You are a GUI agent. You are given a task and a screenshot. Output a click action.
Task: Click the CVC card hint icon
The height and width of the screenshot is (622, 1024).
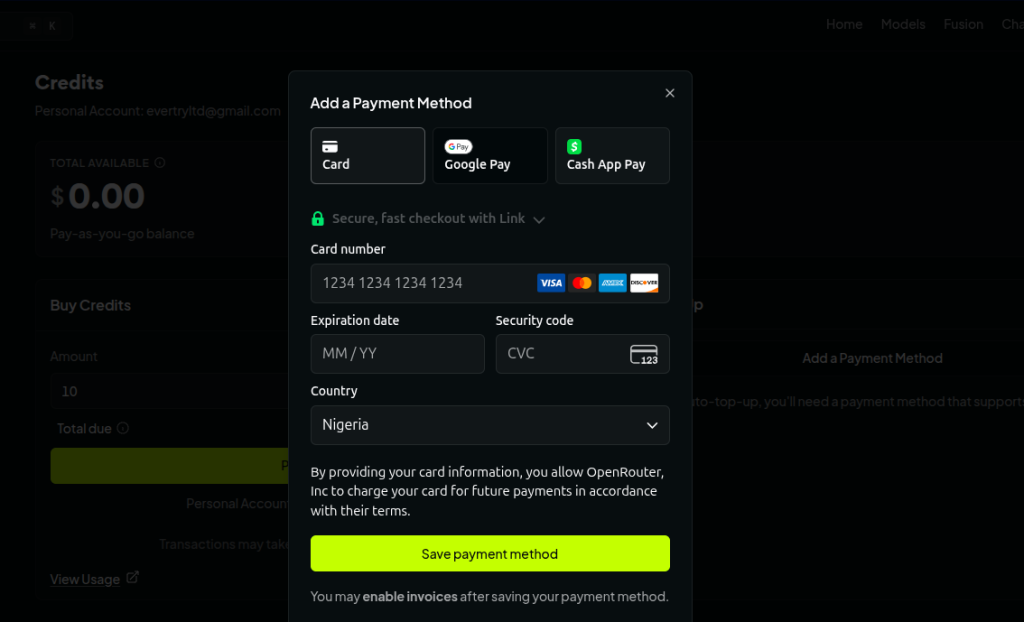point(644,354)
